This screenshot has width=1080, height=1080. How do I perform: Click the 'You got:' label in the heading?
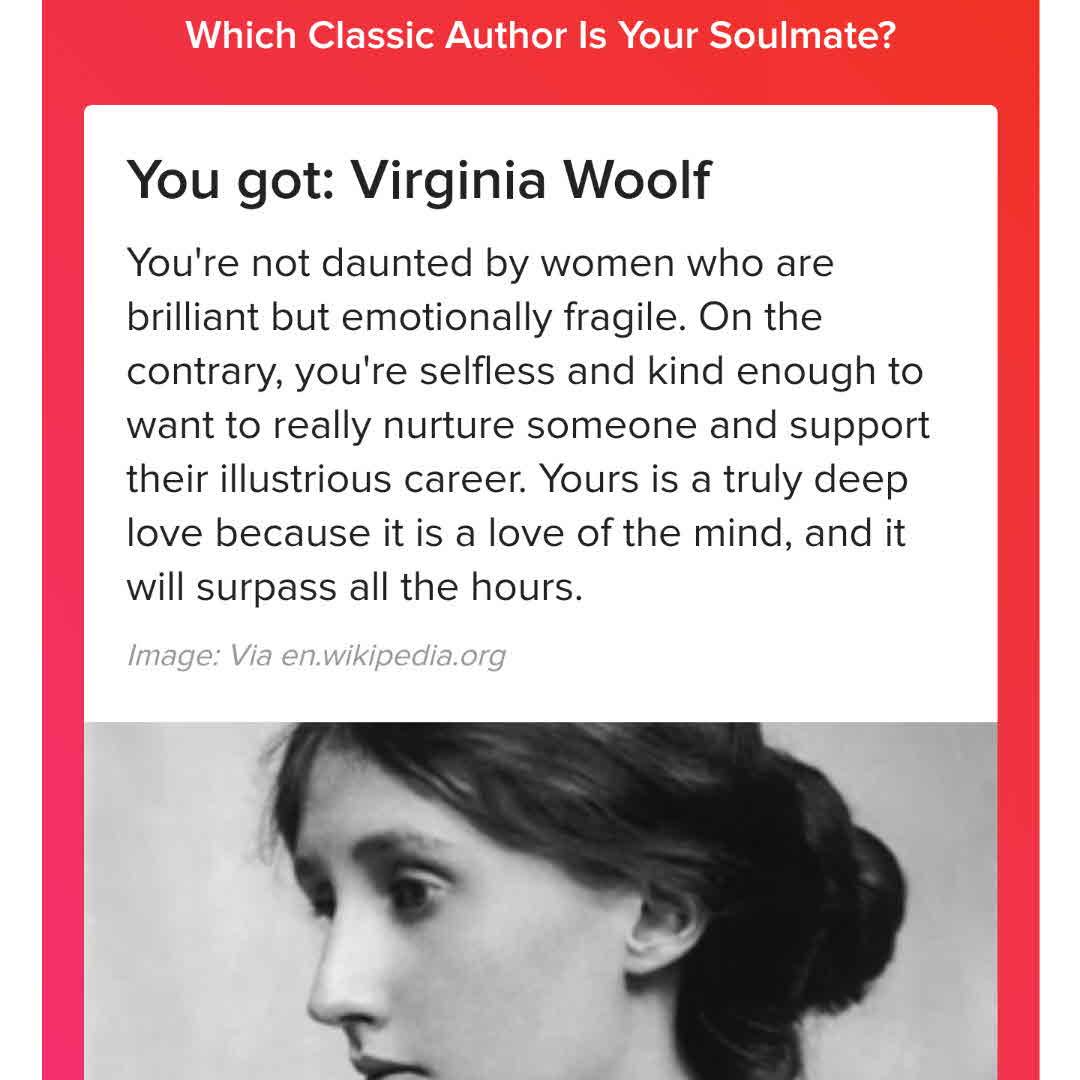pyautogui.click(x=230, y=180)
